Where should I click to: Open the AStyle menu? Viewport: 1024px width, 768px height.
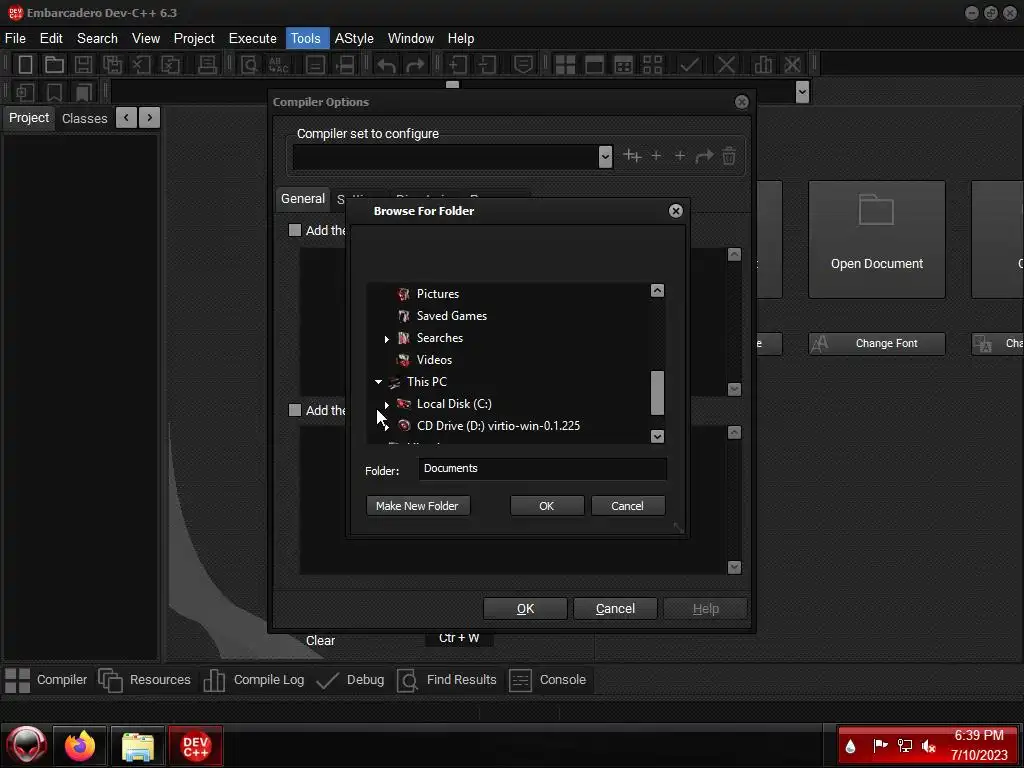(354, 39)
